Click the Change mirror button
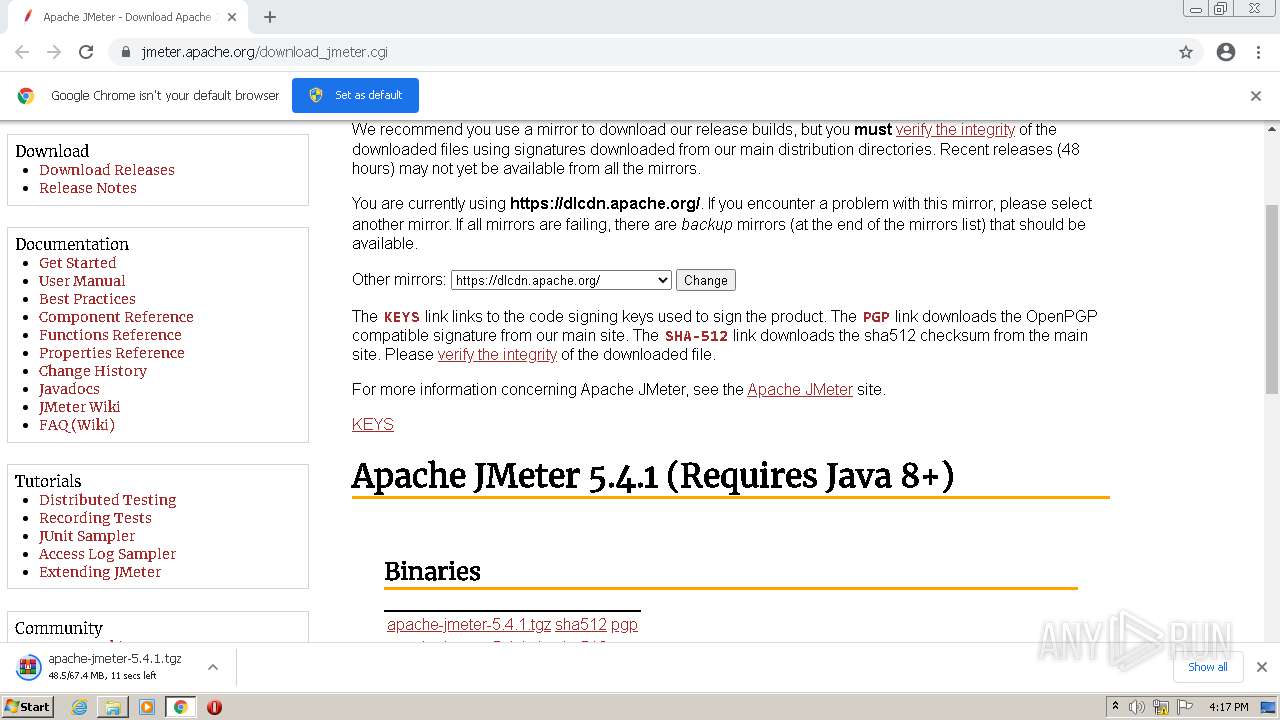This screenshot has height=720, width=1280. click(706, 281)
